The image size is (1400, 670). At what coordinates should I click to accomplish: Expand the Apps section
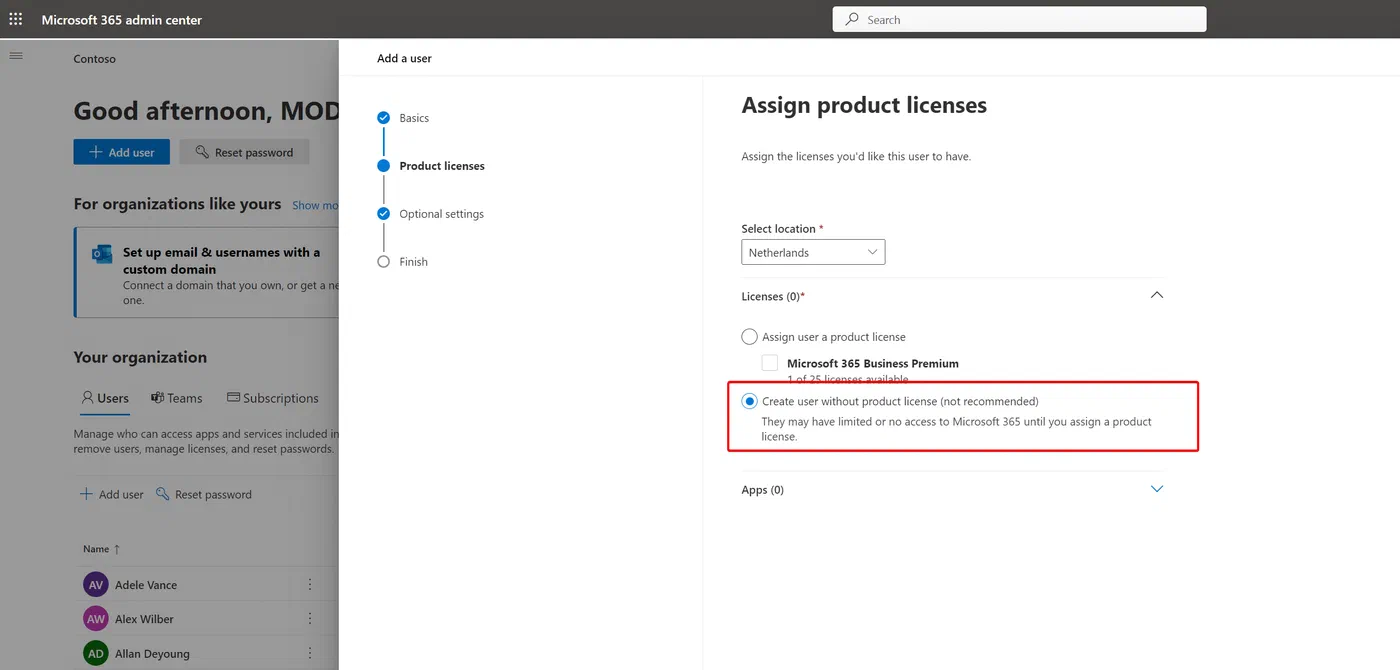pyautogui.click(x=1157, y=490)
